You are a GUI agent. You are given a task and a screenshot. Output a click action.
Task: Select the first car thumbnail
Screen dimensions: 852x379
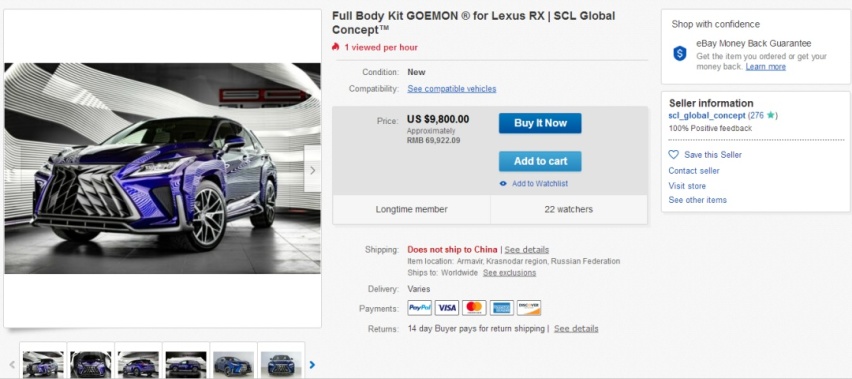(43, 363)
